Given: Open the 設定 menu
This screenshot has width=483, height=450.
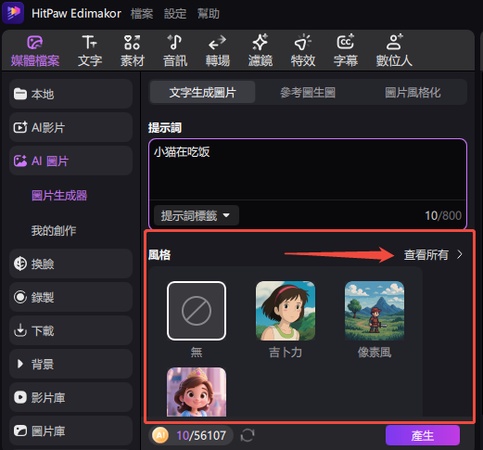Looking at the screenshot, I should click(175, 14).
